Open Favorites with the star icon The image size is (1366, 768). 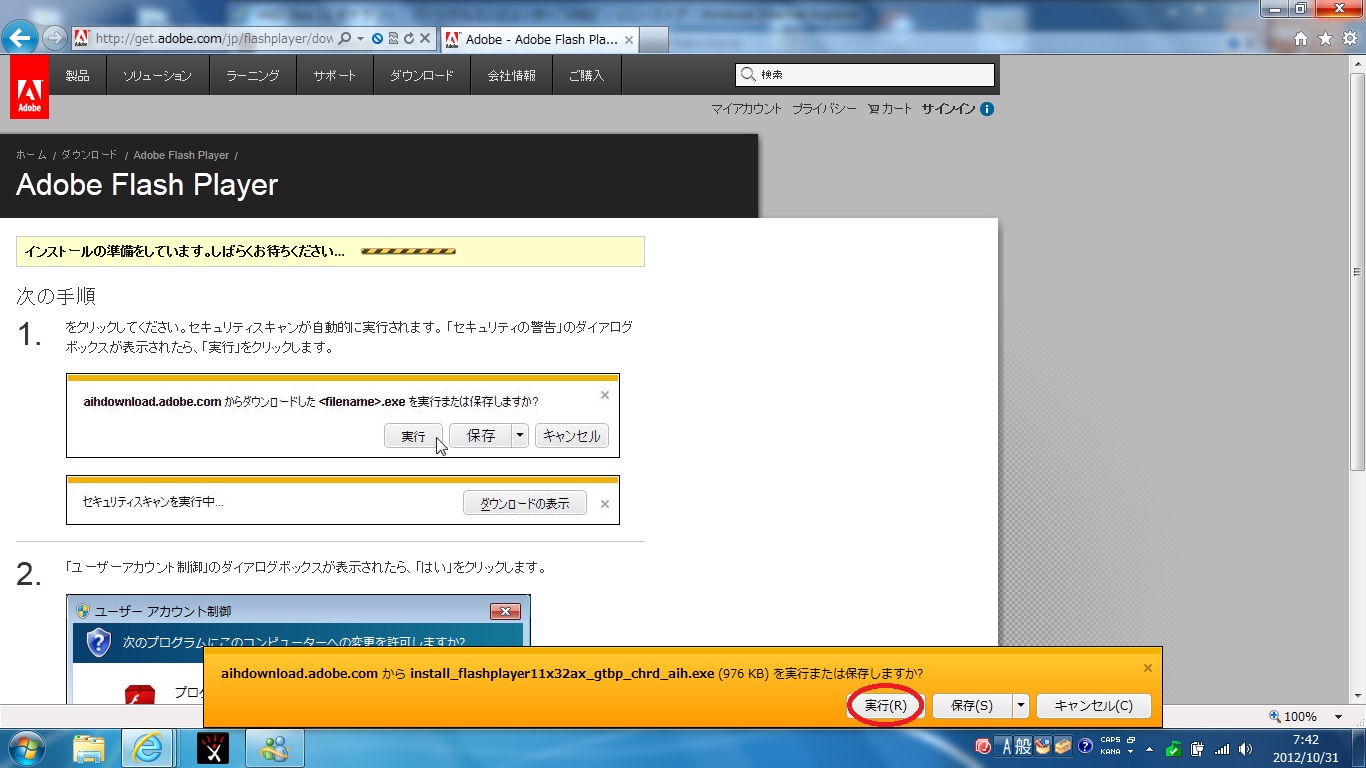pos(1325,39)
